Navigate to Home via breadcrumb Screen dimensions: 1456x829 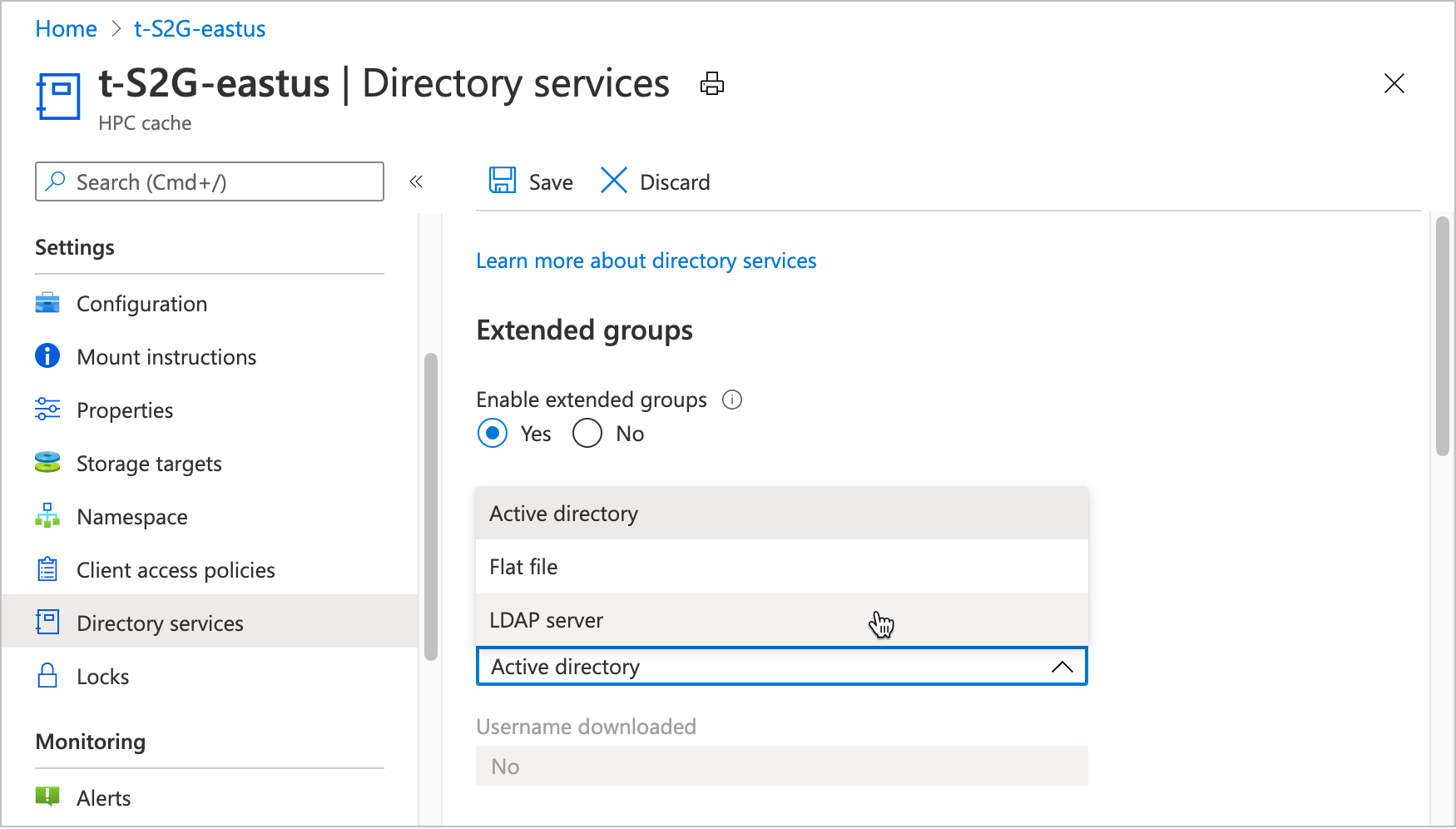(x=66, y=28)
